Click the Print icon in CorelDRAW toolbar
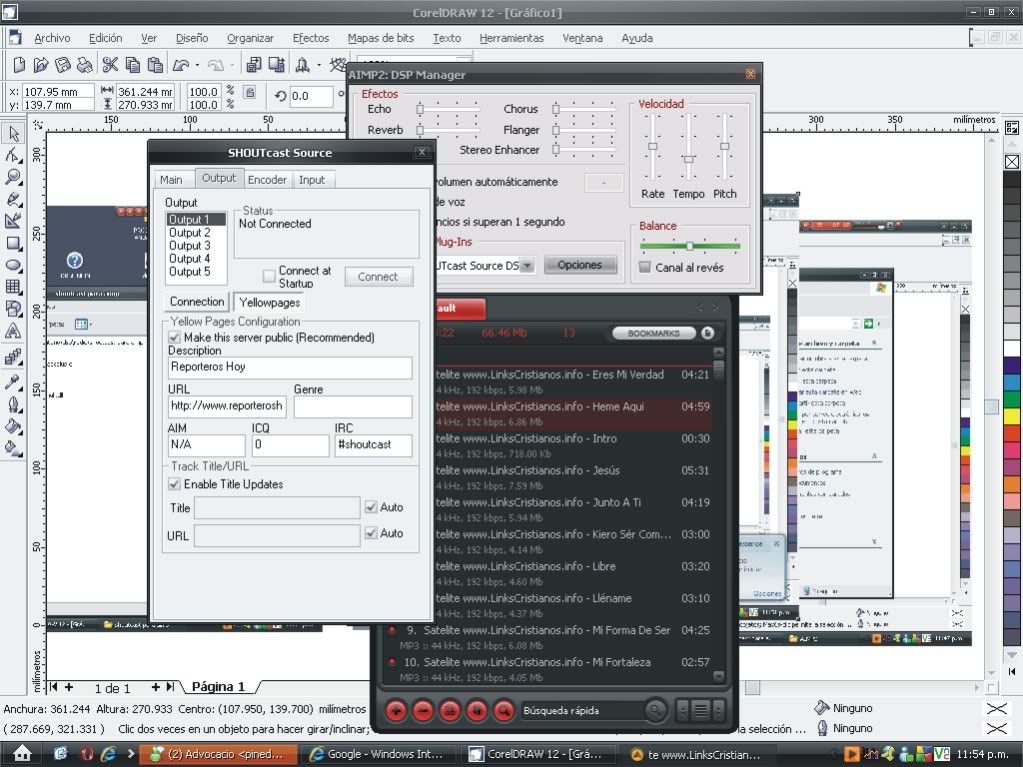The image size is (1023, 767). coord(84,65)
